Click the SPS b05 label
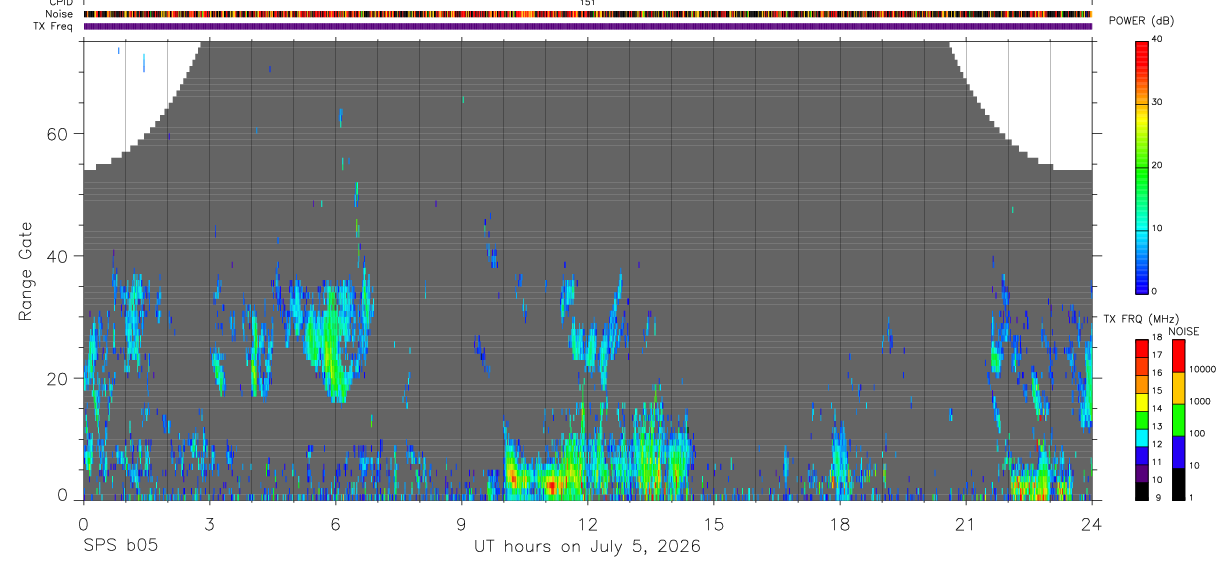This screenshot has height=567, width=1228. click(x=119, y=547)
